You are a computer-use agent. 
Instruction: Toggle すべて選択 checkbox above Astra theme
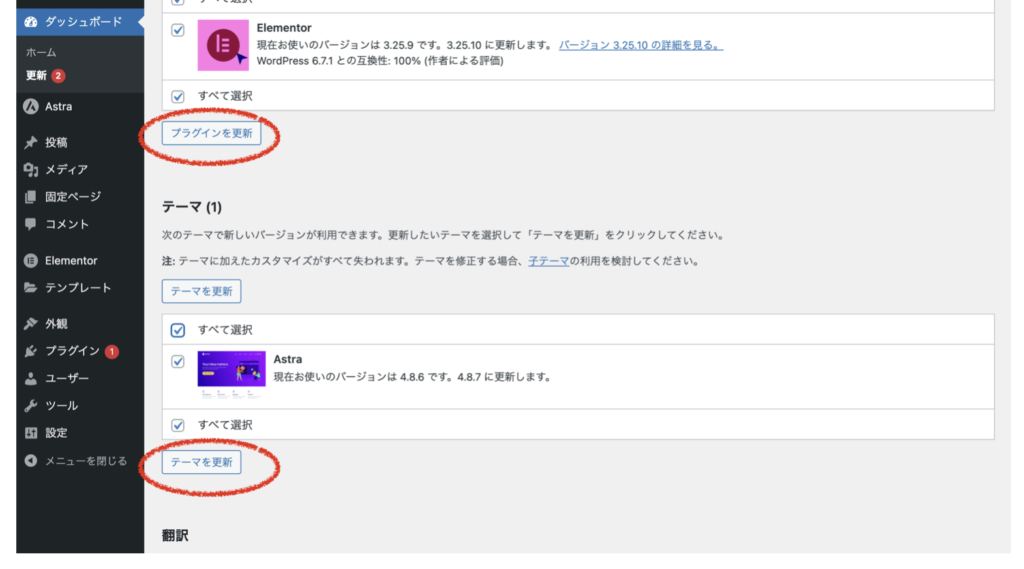click(x=178, y=330)
